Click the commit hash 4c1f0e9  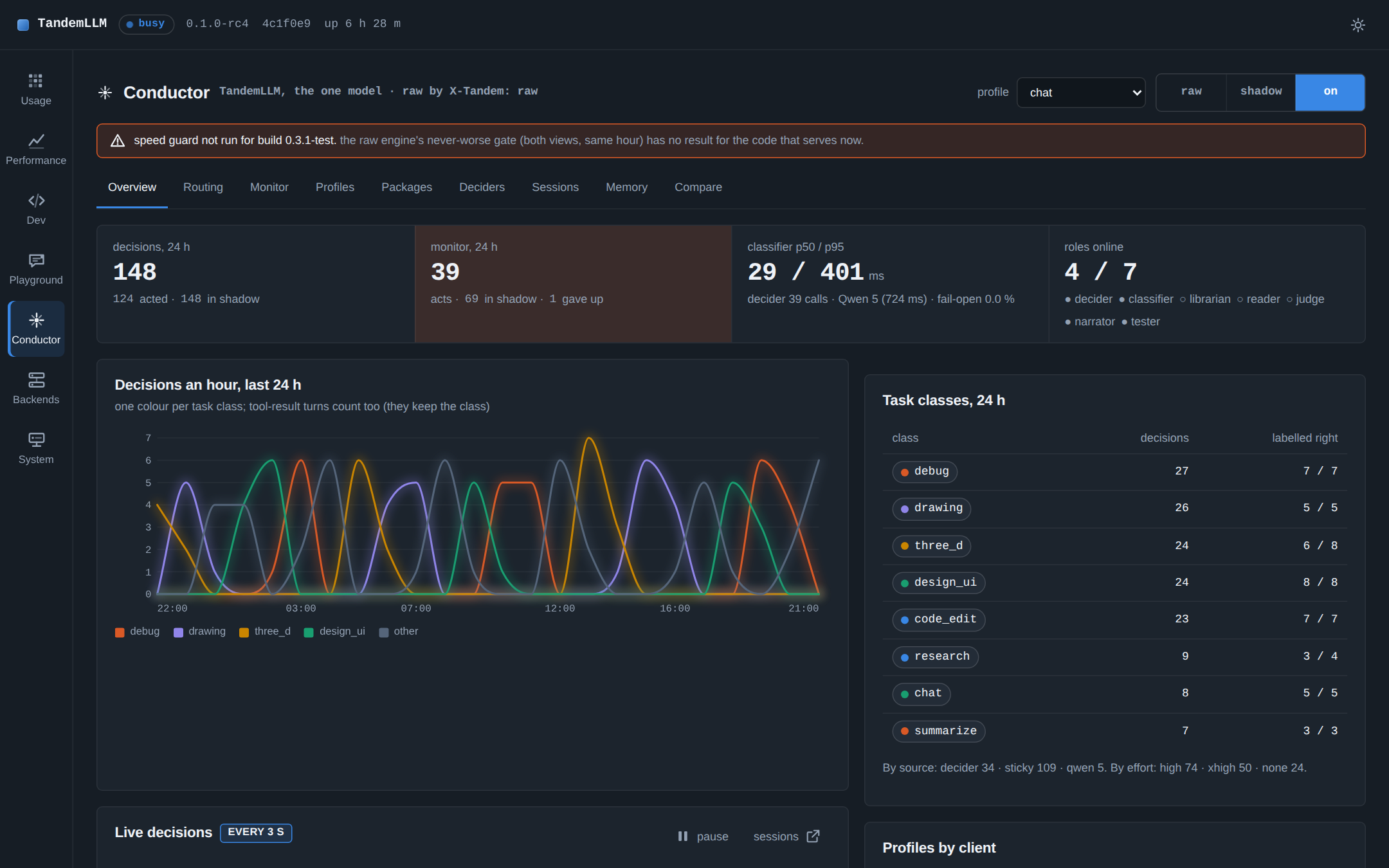(286, 24)
